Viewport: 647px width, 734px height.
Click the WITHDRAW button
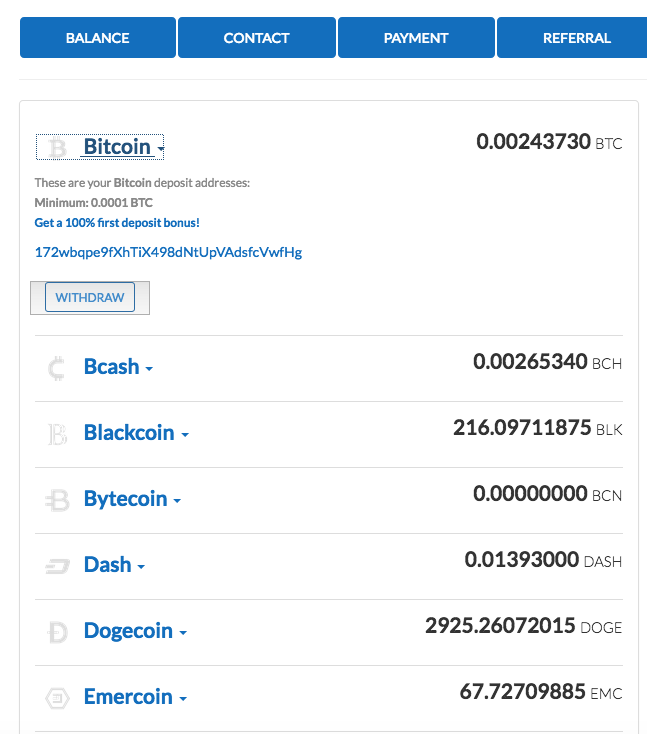[x=90, y=297]
